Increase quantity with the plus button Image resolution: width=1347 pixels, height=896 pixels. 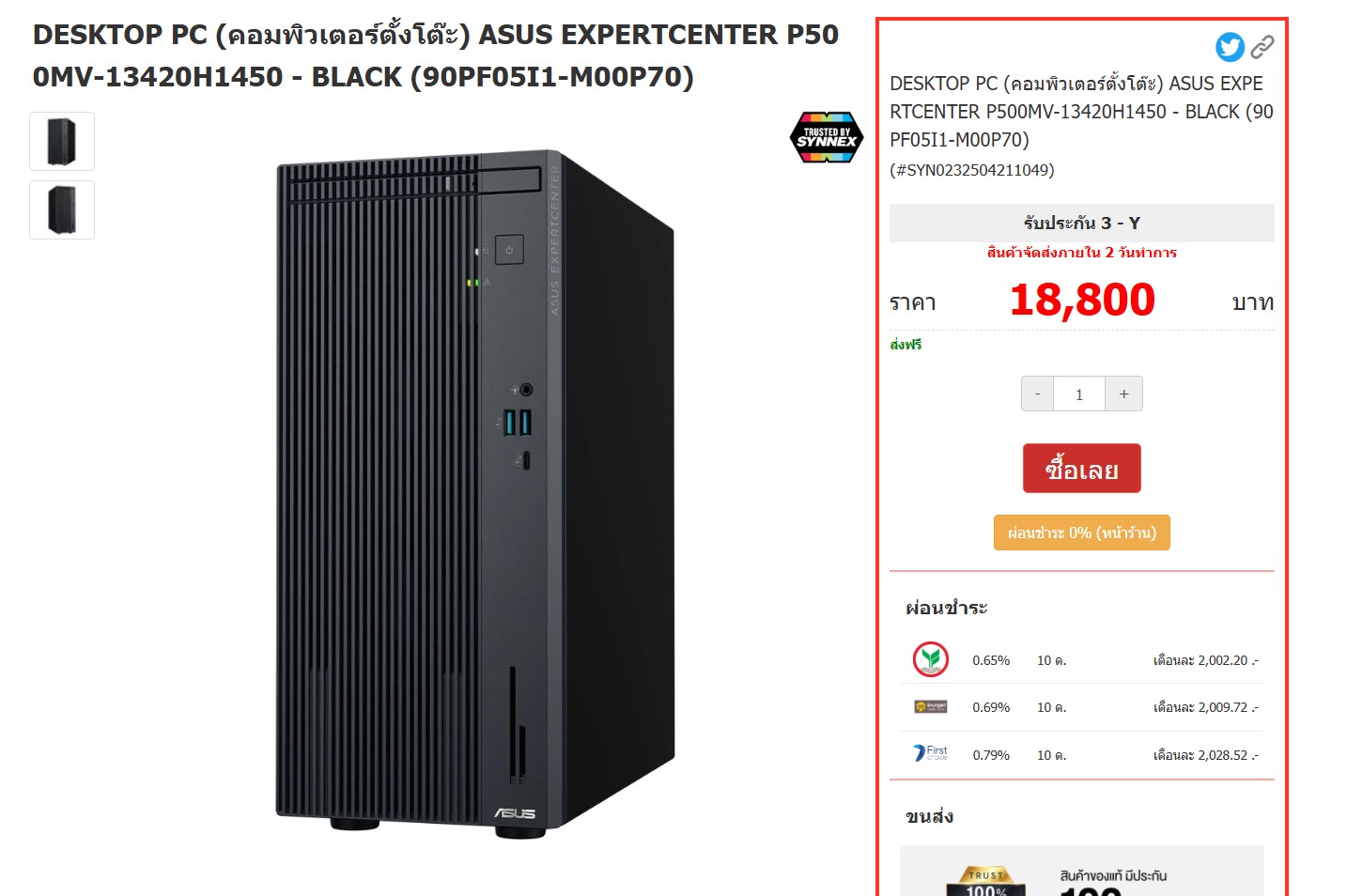click(1123, 394)
